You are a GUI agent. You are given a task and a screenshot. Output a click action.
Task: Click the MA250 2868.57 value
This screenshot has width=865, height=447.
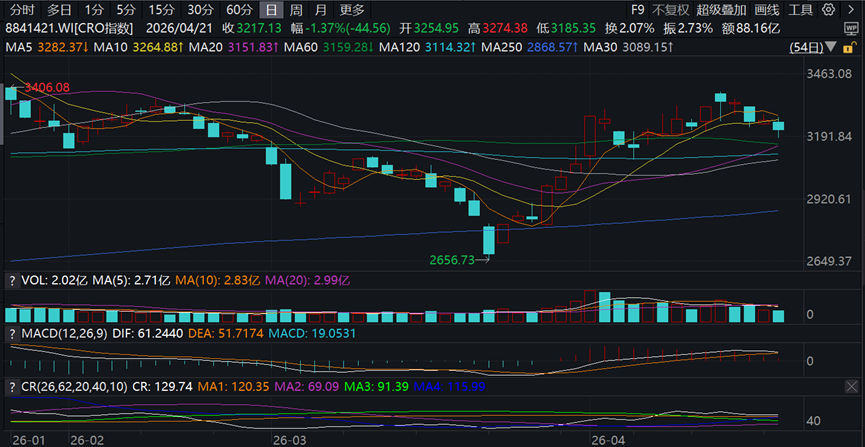551,48
